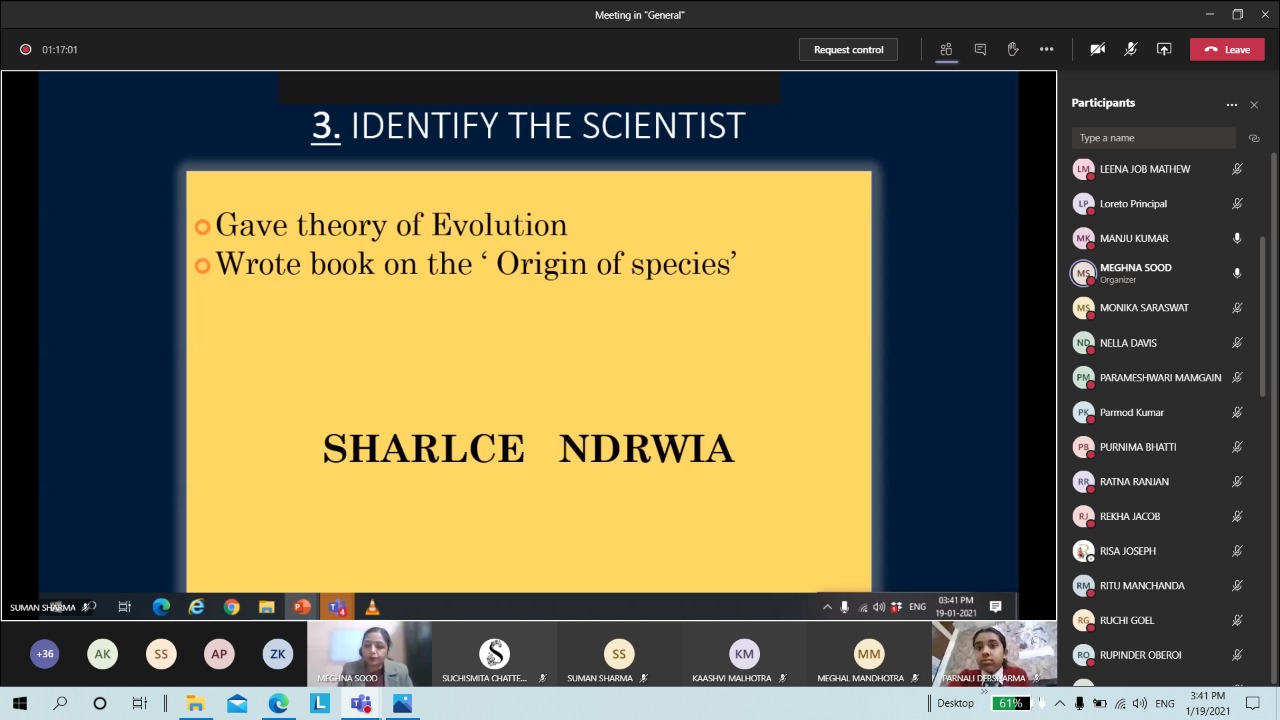The image size is (1280, 720).
Task: Hide the participants list from toolbar
Action: (946, 49)
